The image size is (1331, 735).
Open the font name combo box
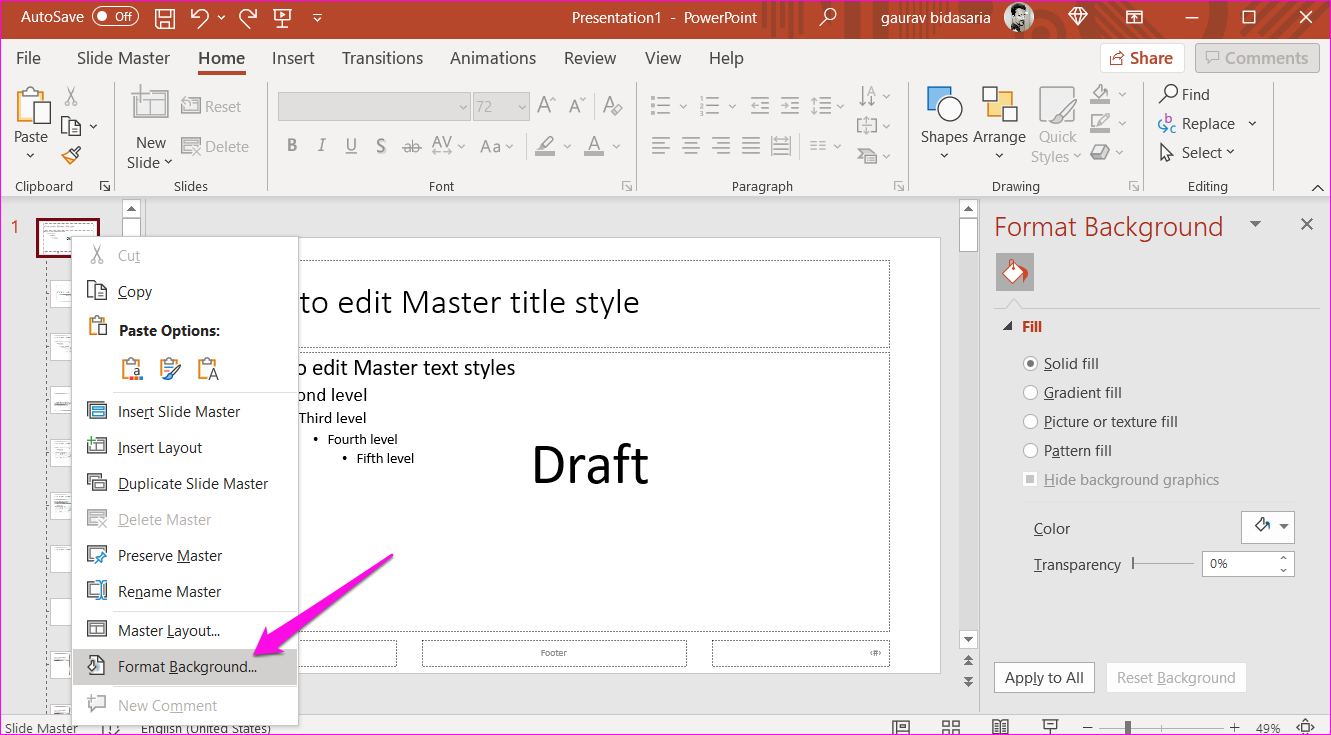374,106
